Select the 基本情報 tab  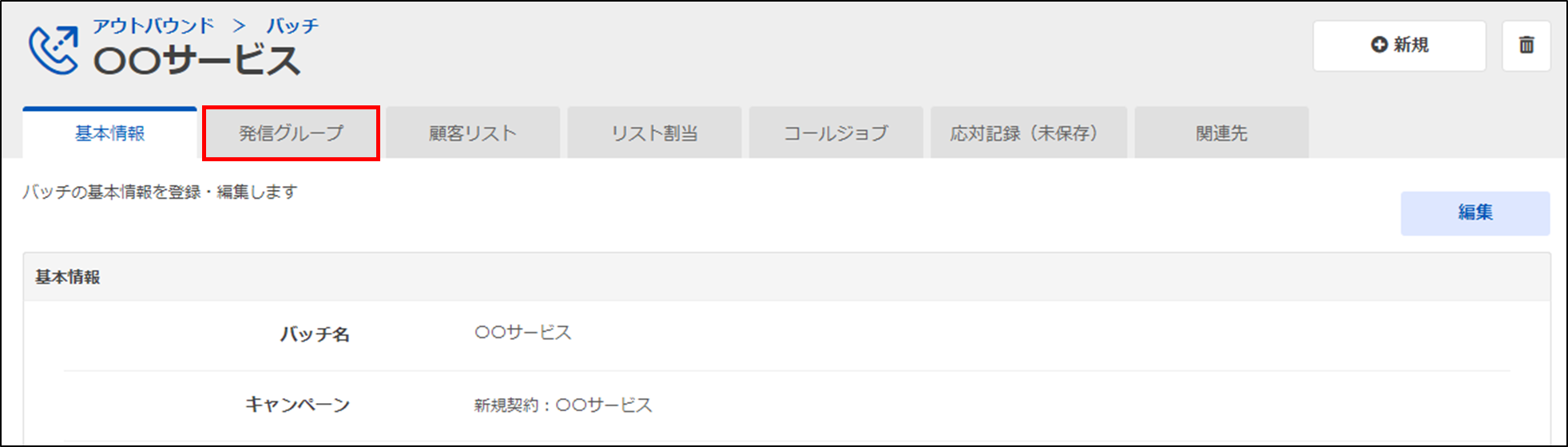click(110, 133)
